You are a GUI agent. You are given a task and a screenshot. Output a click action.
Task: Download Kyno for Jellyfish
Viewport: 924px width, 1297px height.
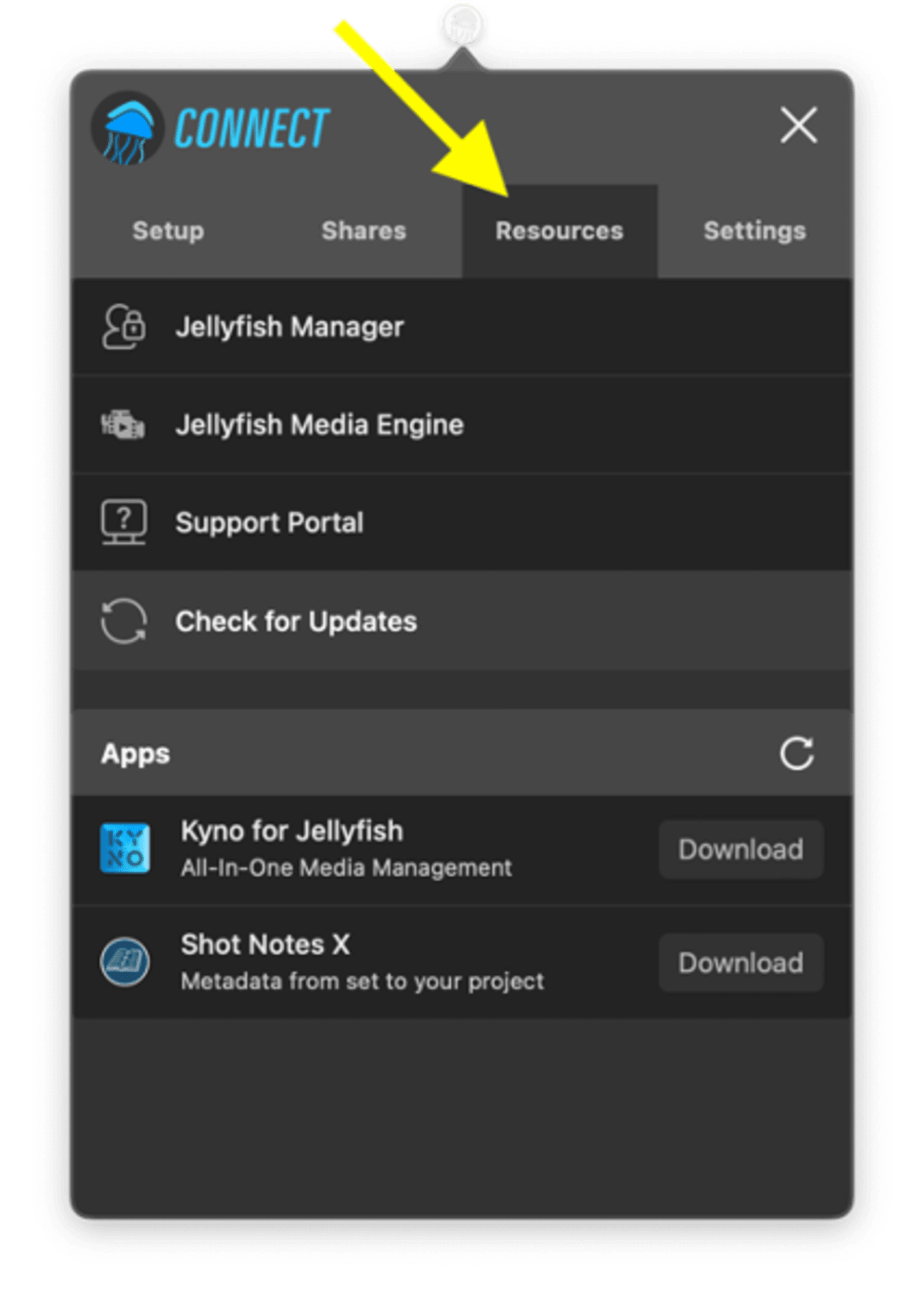(x=741, y=849)
